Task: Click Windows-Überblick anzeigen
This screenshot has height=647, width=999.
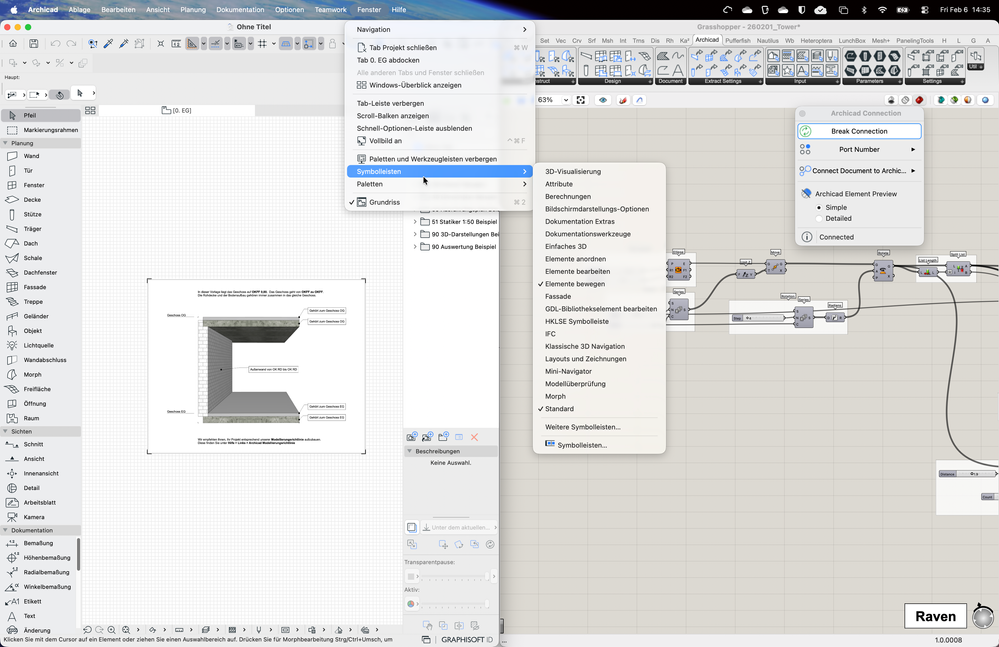Action: [x=440, y=85]
